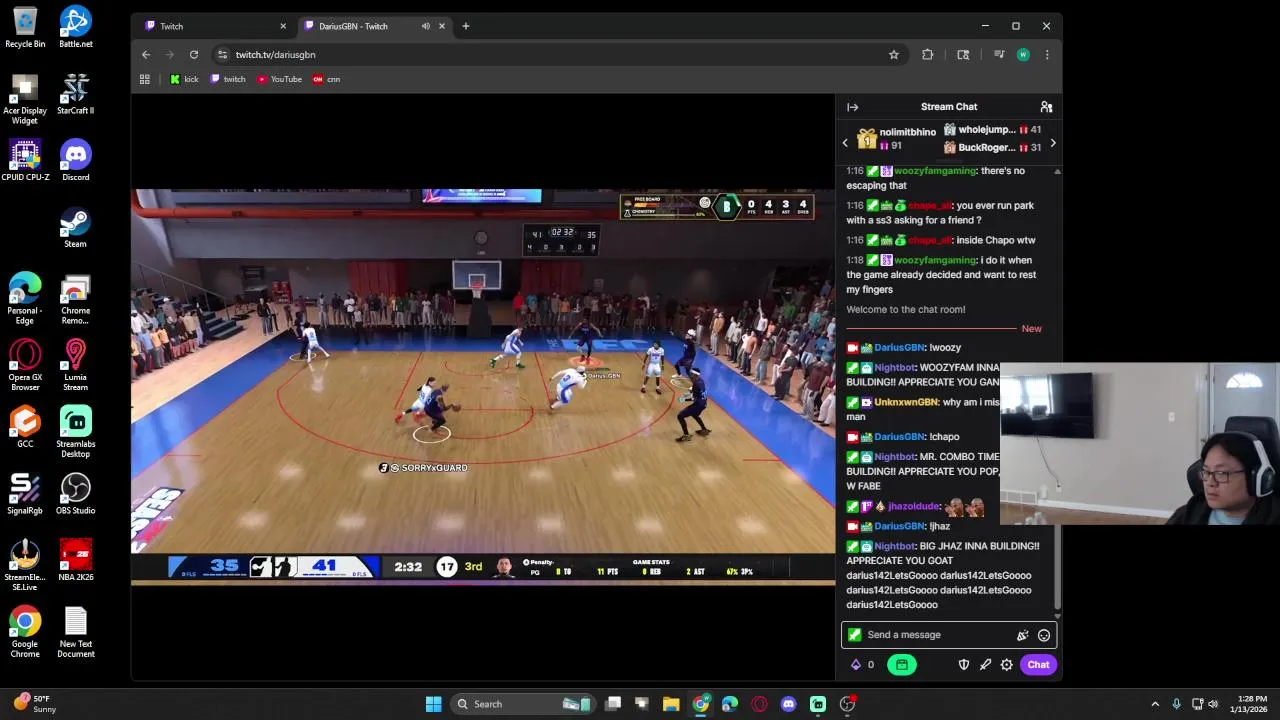Show next gift leaderboard entries
The image size is (1280, 720).
[1052, 143]
